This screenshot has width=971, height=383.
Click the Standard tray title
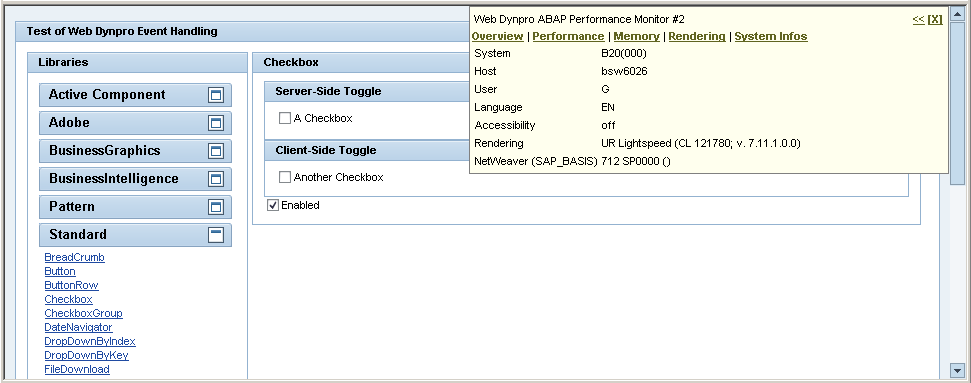tap(78, 235)
